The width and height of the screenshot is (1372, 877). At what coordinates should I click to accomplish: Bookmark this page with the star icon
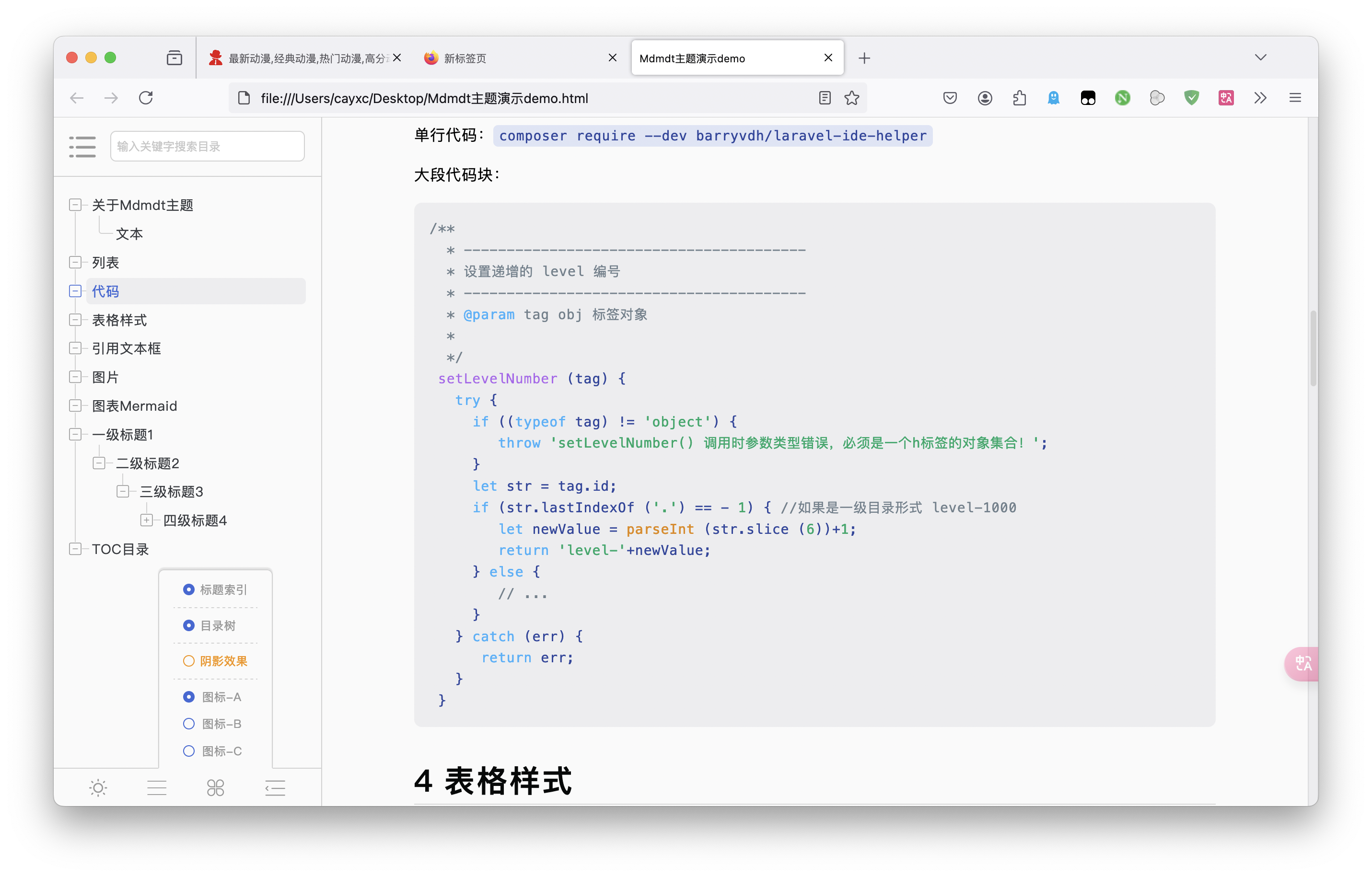pos(852,98)
